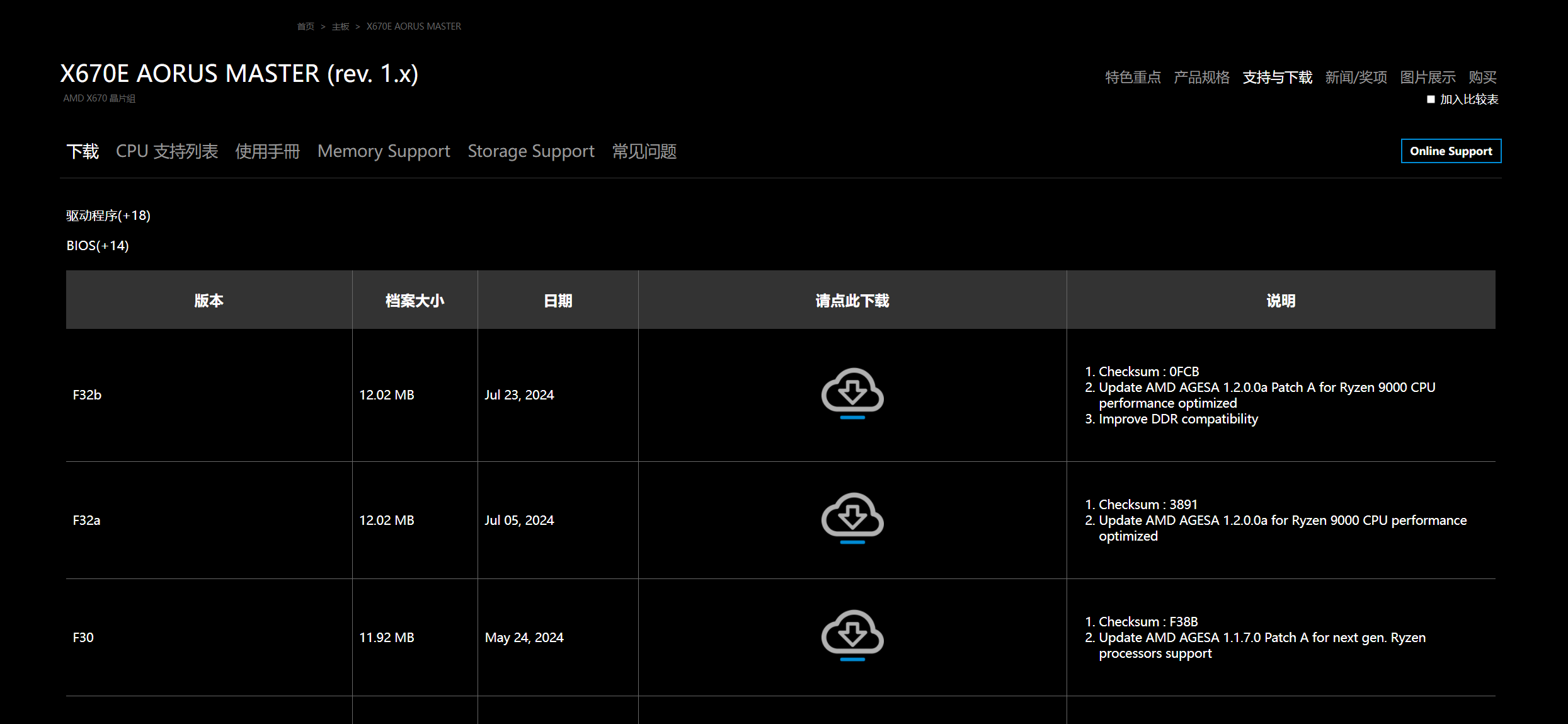Open the Memory Support tab
1568x724 pixels.
coord(384,151)
